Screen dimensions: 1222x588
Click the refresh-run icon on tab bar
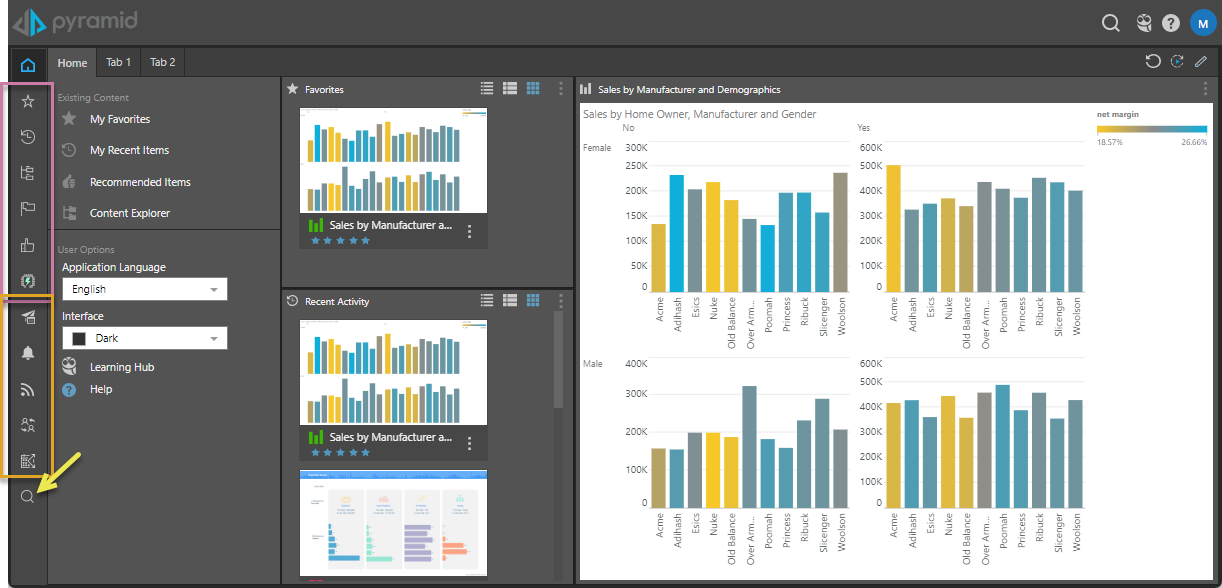[x=1177, y=62]
